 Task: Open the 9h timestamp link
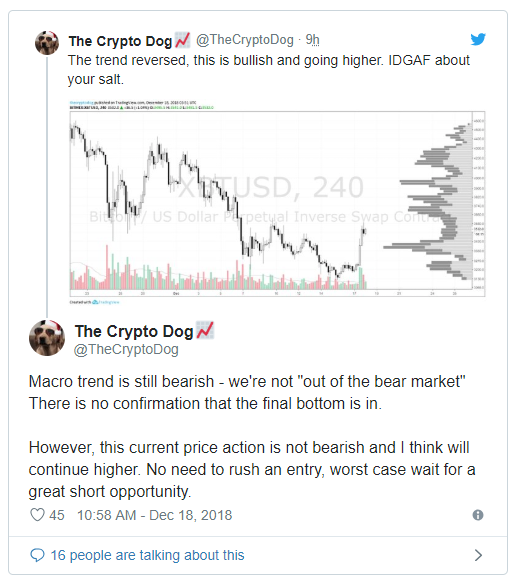312,40
